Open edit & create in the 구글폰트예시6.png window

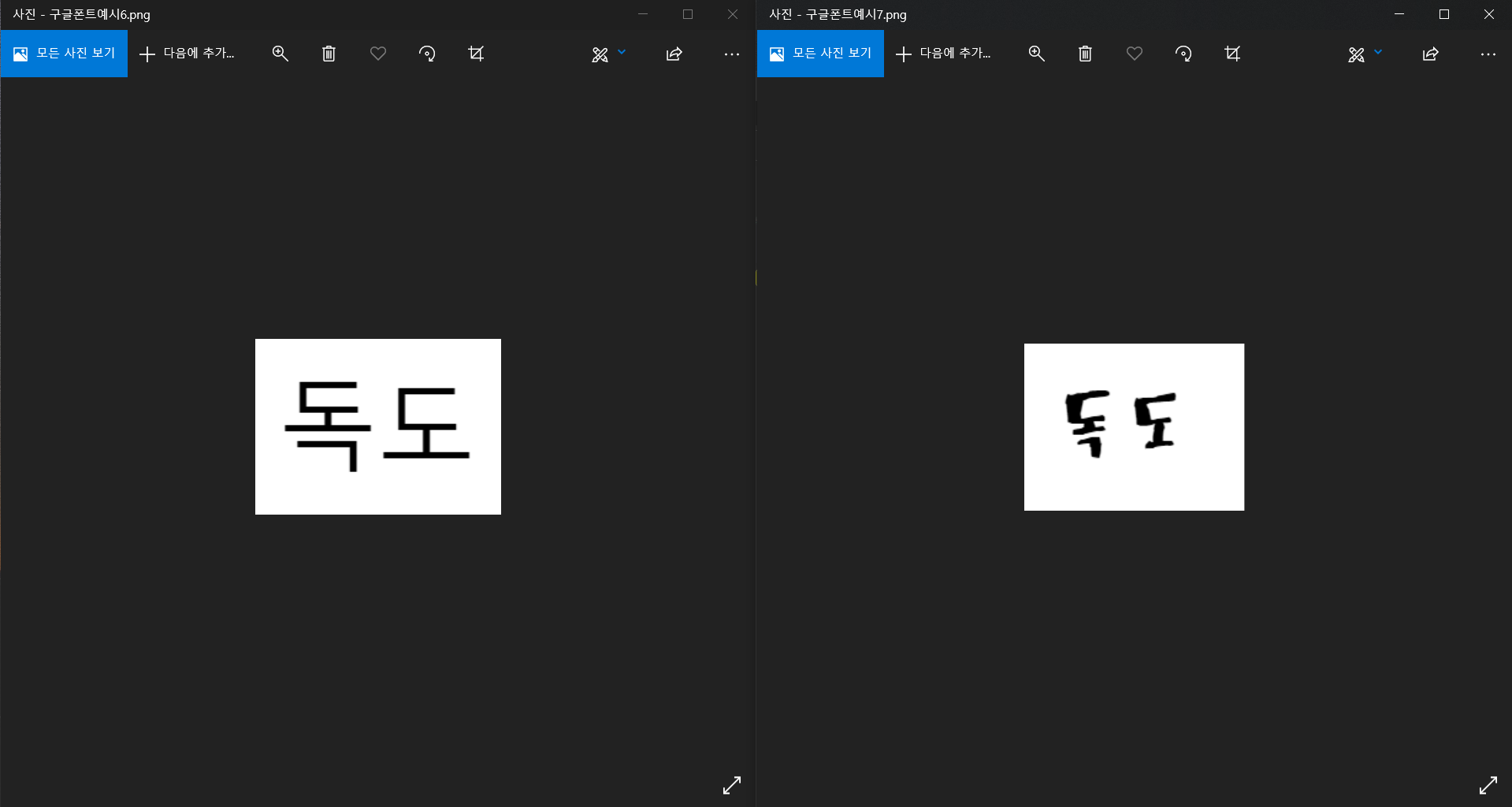tap(600, 54)
